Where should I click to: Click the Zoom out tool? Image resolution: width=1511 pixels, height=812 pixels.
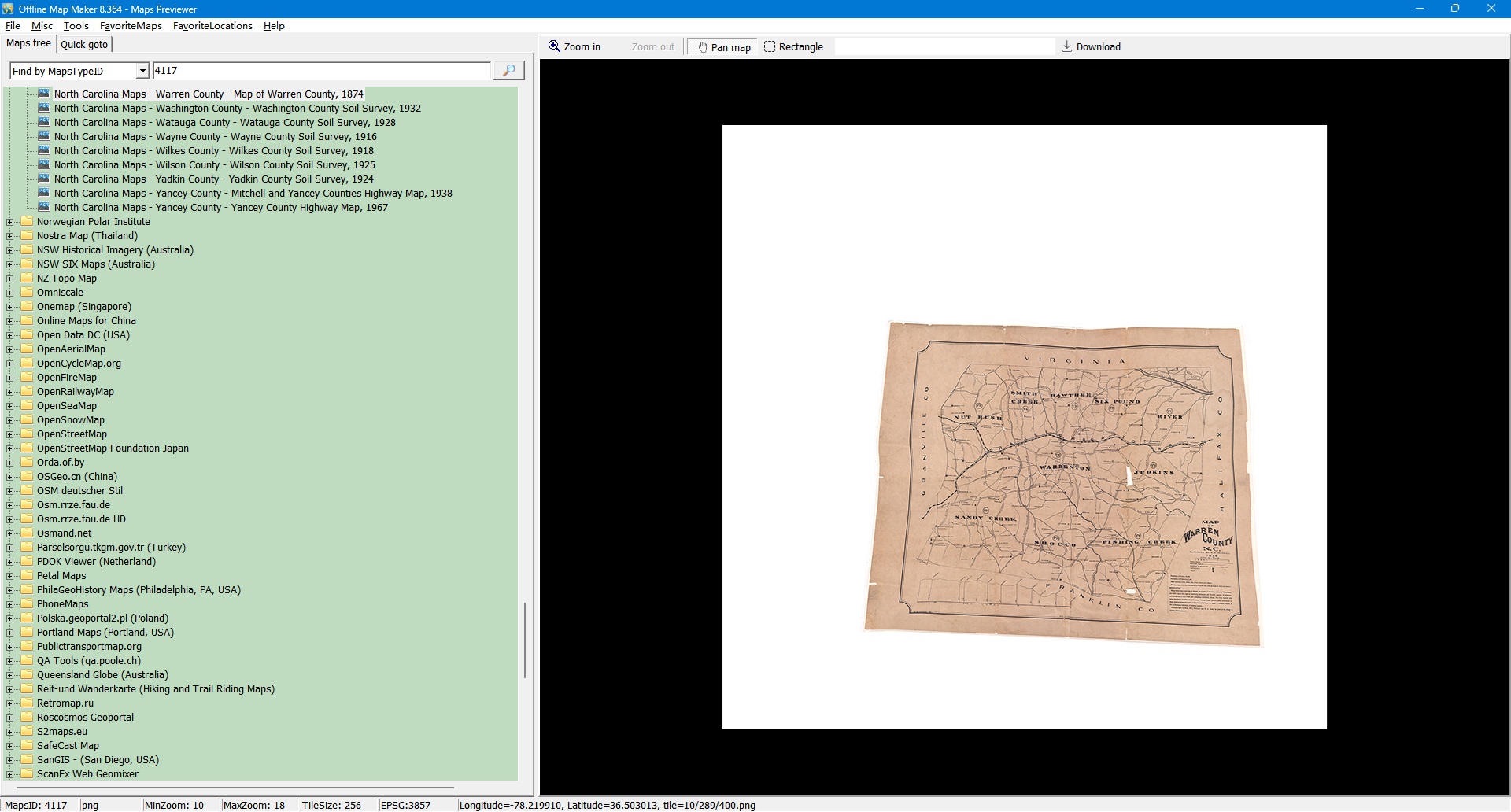tap(652, 47)
